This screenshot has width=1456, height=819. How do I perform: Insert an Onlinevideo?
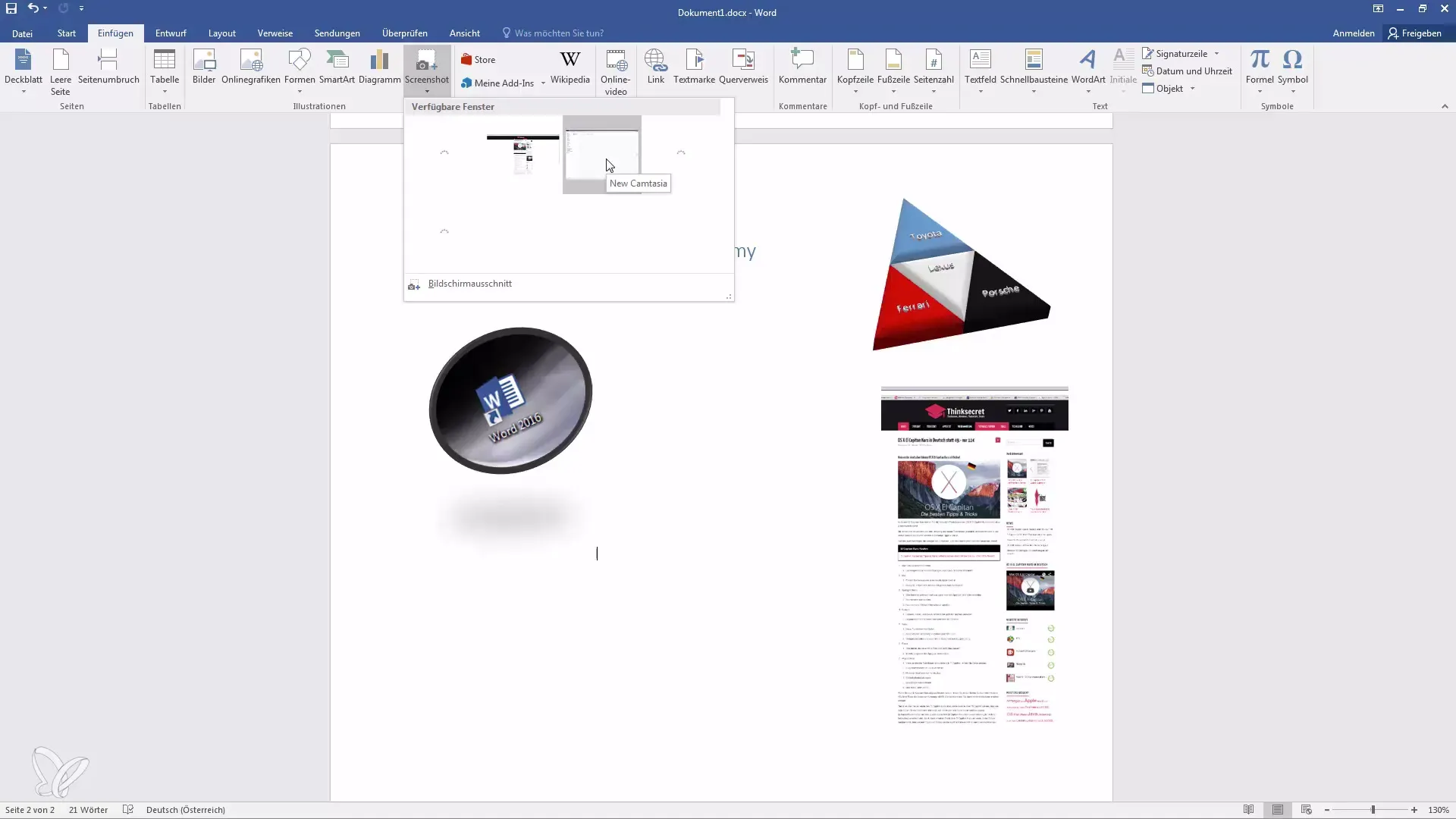[x=616, y=71]
